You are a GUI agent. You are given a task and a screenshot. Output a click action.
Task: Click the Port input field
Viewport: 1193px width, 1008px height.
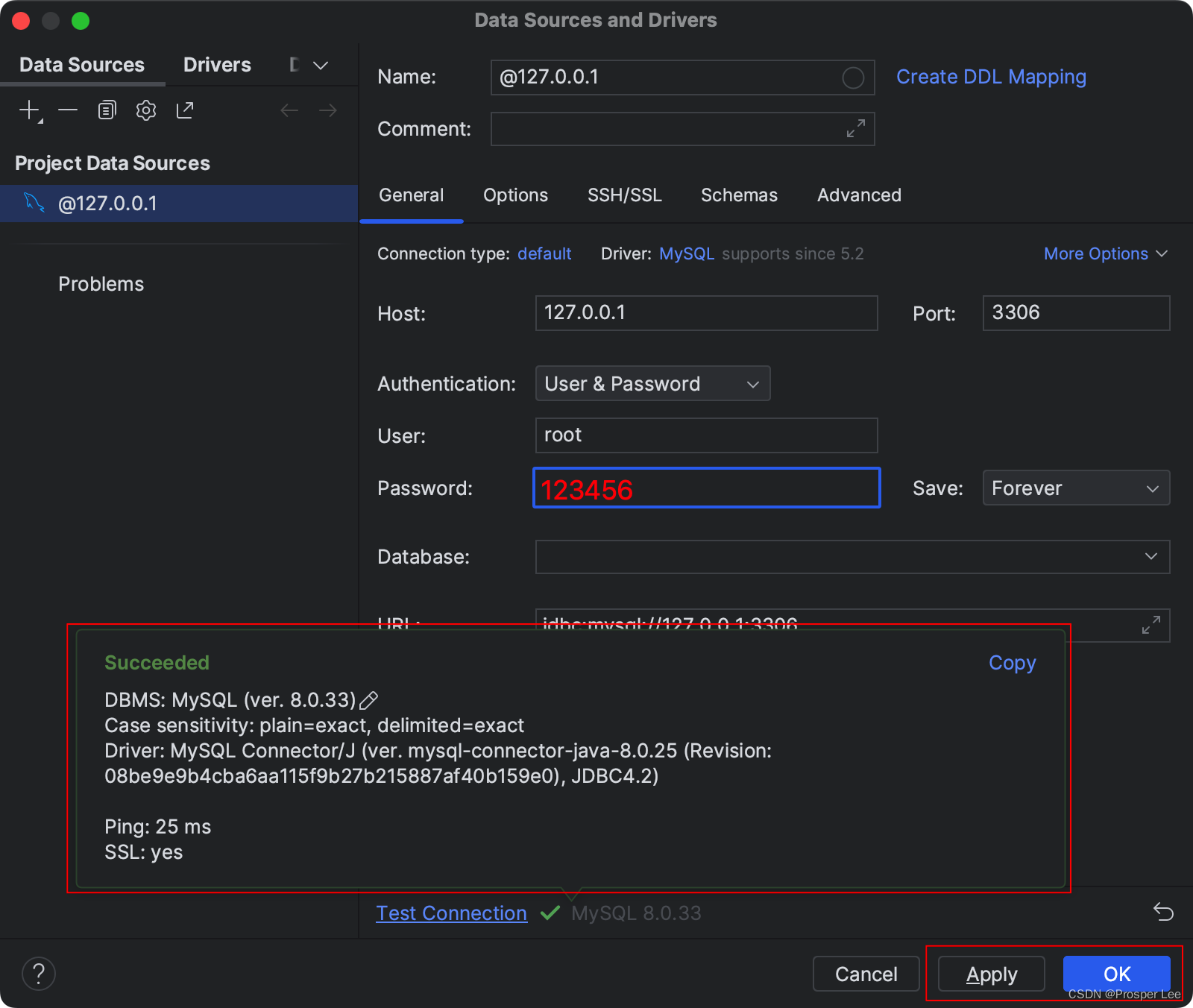point(1076,313)
